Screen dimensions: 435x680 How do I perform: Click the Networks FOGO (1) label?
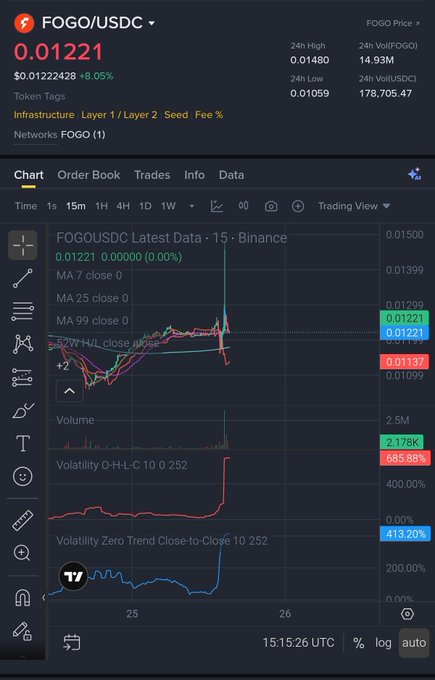click(x=59, y=134)
